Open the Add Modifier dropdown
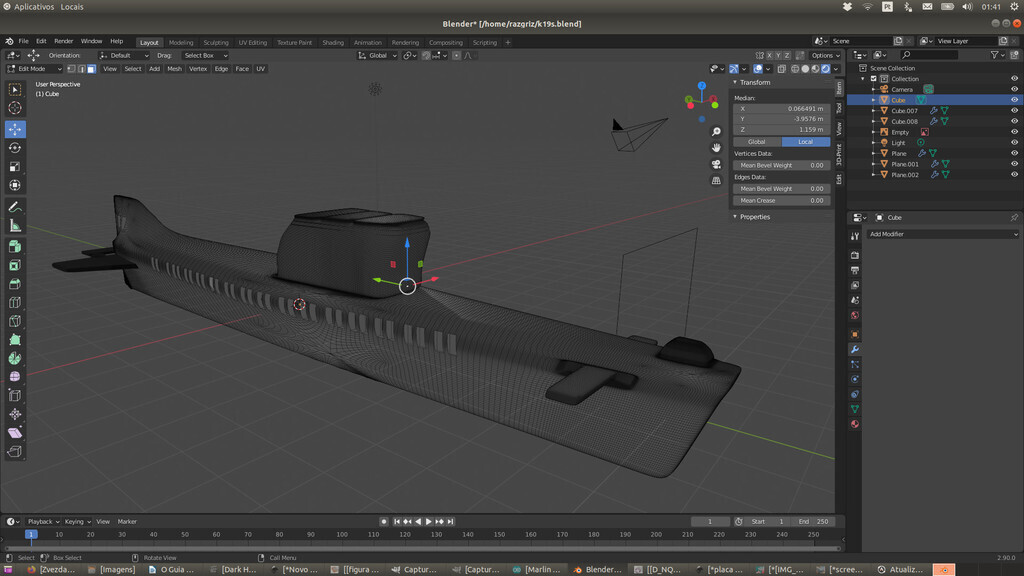 (x=942, y=234)
